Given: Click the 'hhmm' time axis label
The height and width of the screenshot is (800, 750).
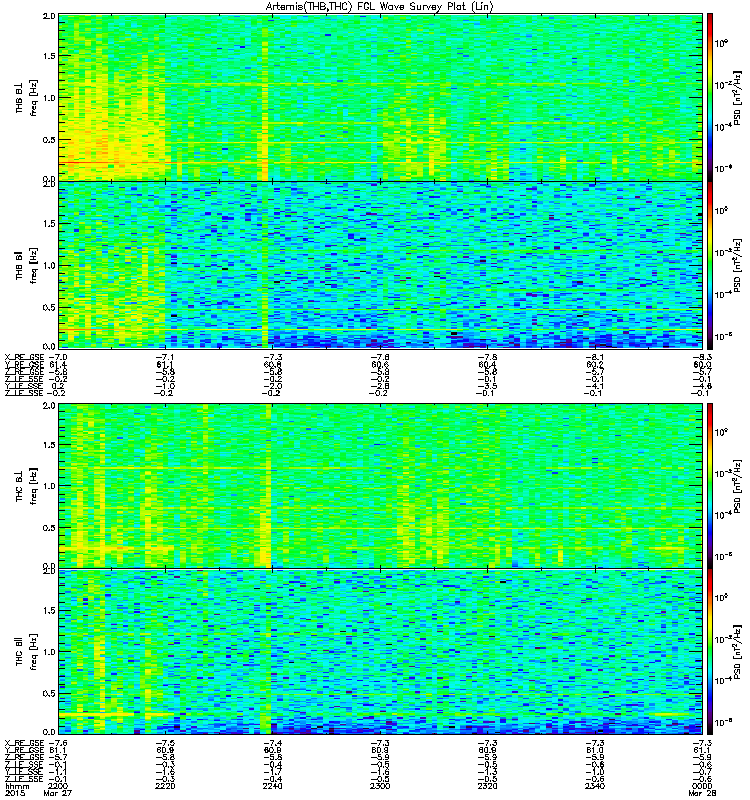Looking at the screenshot, I should point(16,786).
